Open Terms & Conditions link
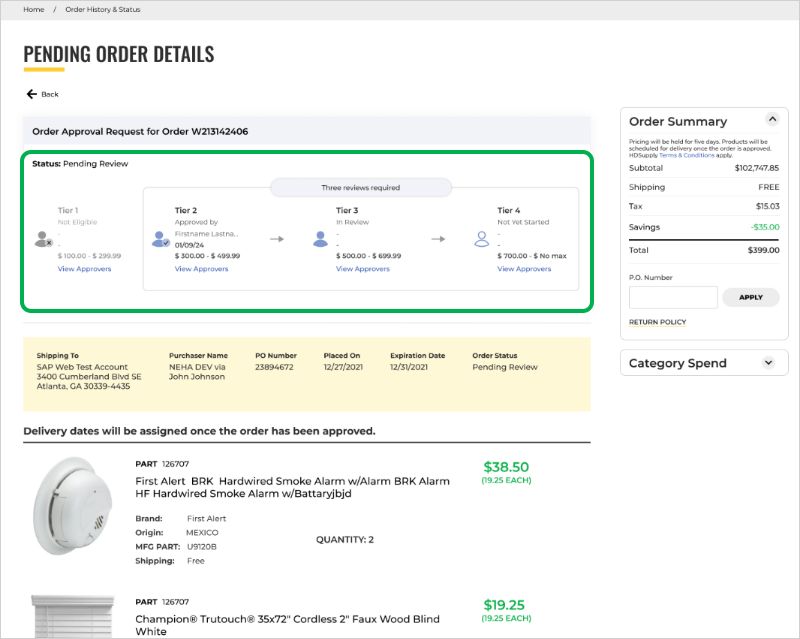The width and height of the screenshot is (800, 639). click(686, 155)
